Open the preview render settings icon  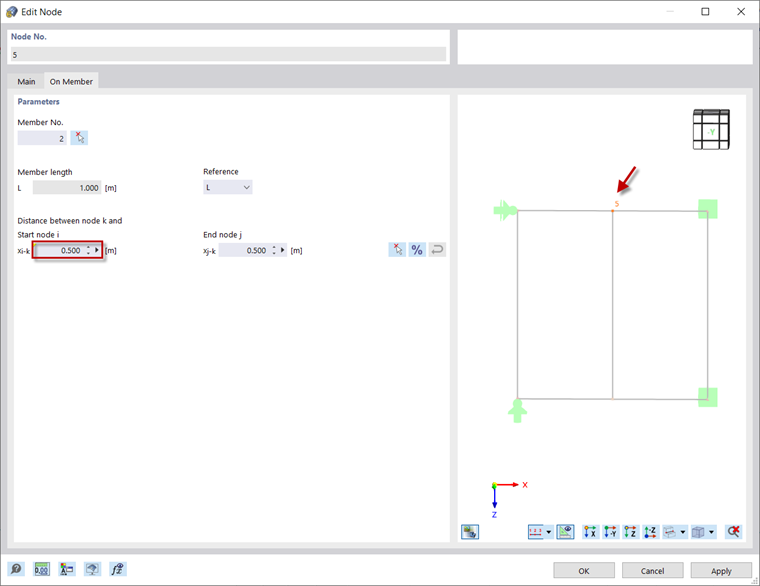click(470, 532)
